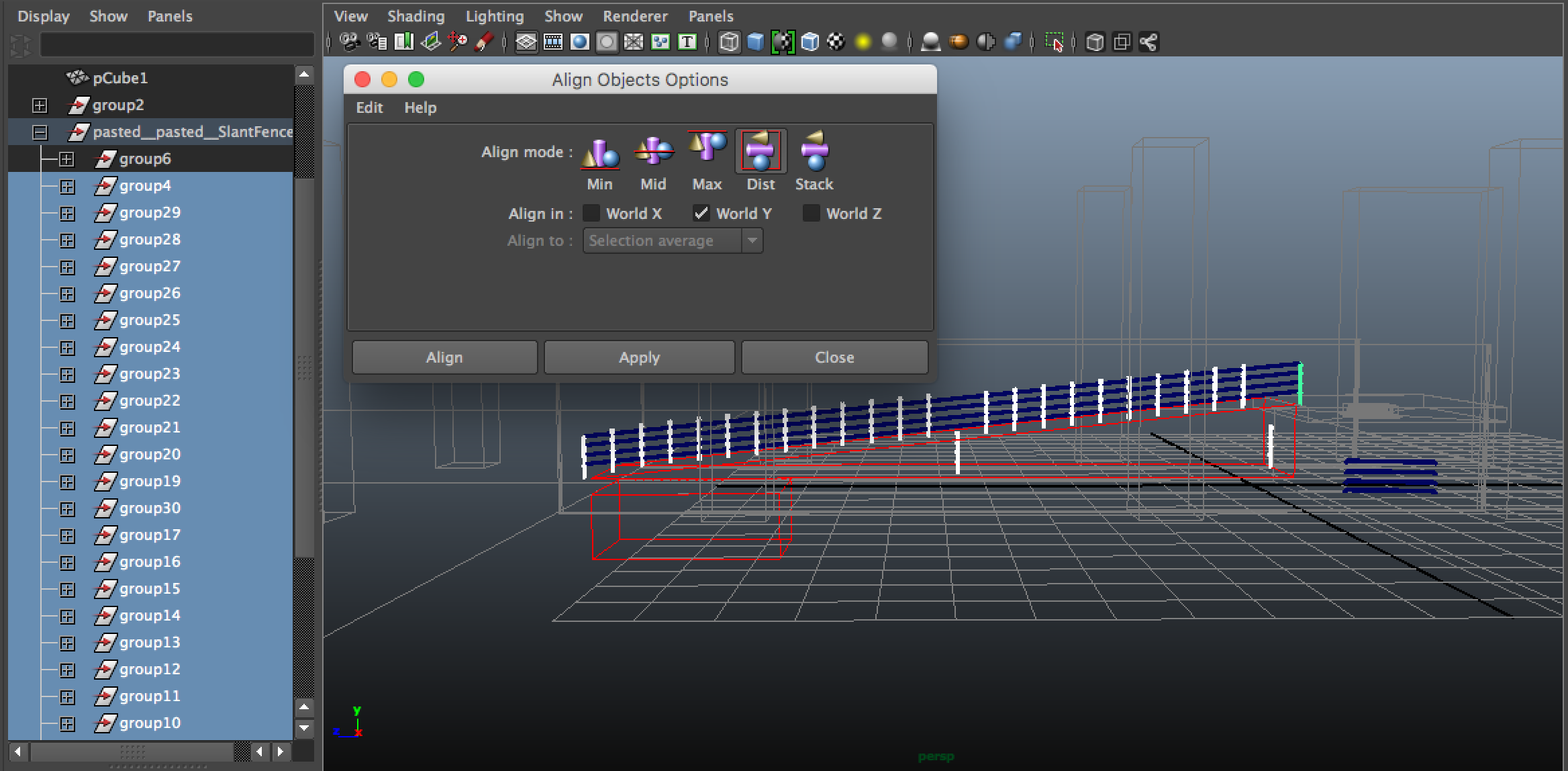Collapse the pasted__pasted__SlantFence group
The height and width of the screenshot is (771, 1568).
pos(40,132)
